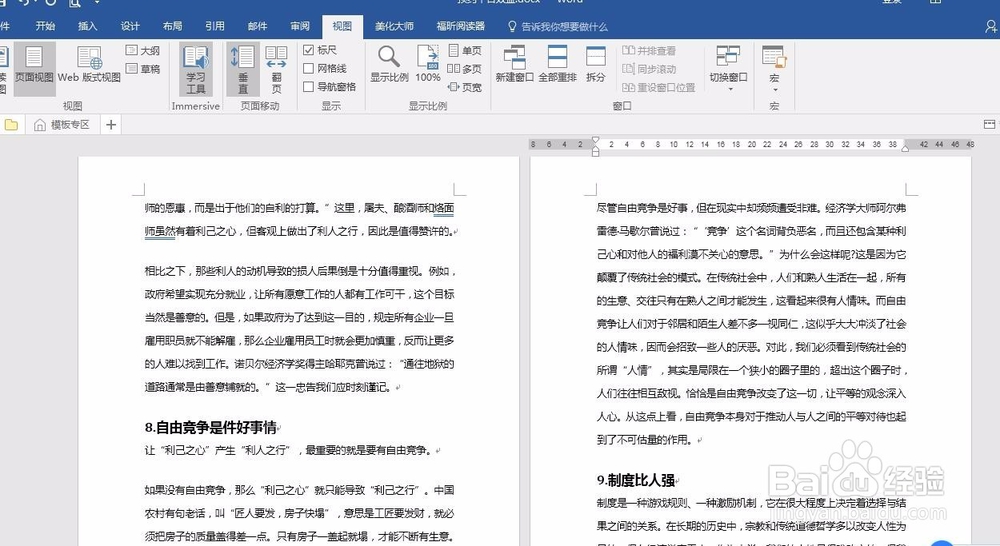Click heading 9.制度比人强

click(636, 480)
